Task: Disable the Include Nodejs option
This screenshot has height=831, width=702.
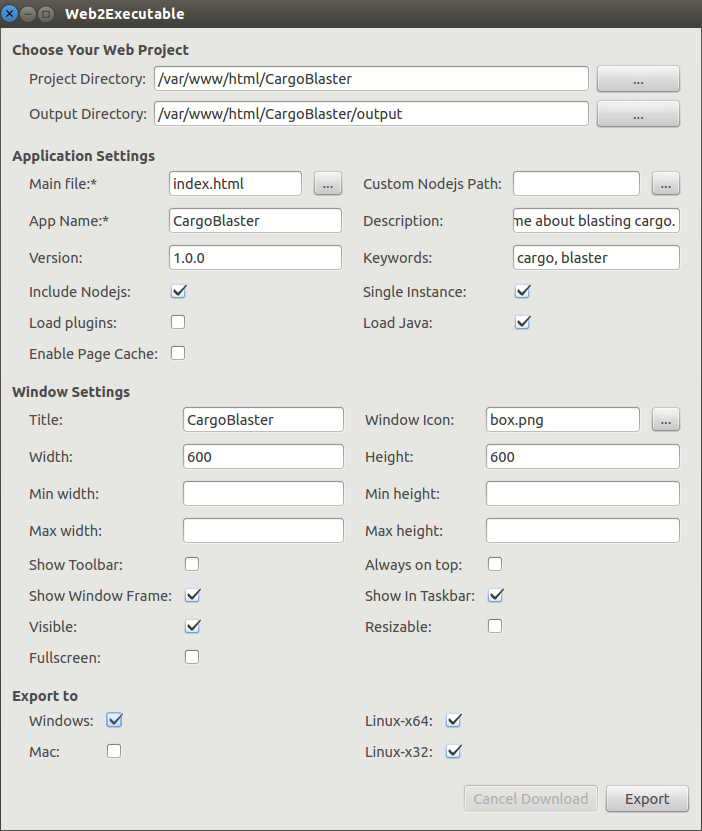Action: pos(178,290)
